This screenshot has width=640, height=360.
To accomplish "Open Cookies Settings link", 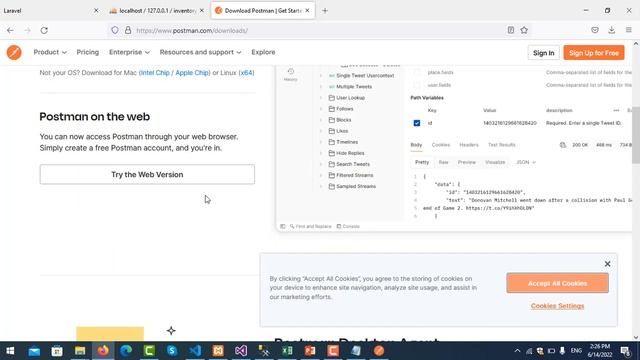I will tap(558, 306).
